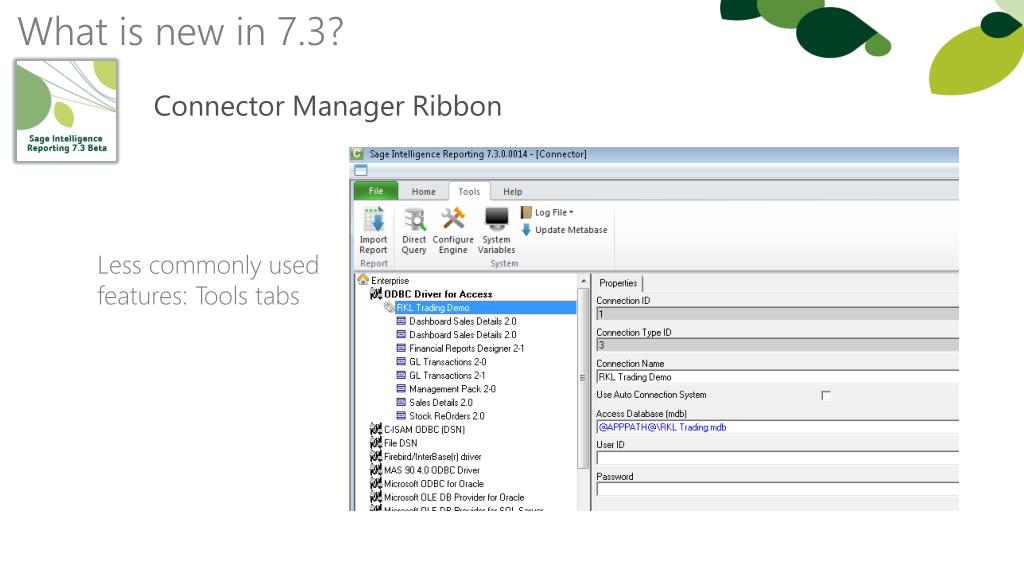Screen dimensions: 1024x576
Task: Click the Management Pack 2-0 icon
Action: click(x=402, y=389)
